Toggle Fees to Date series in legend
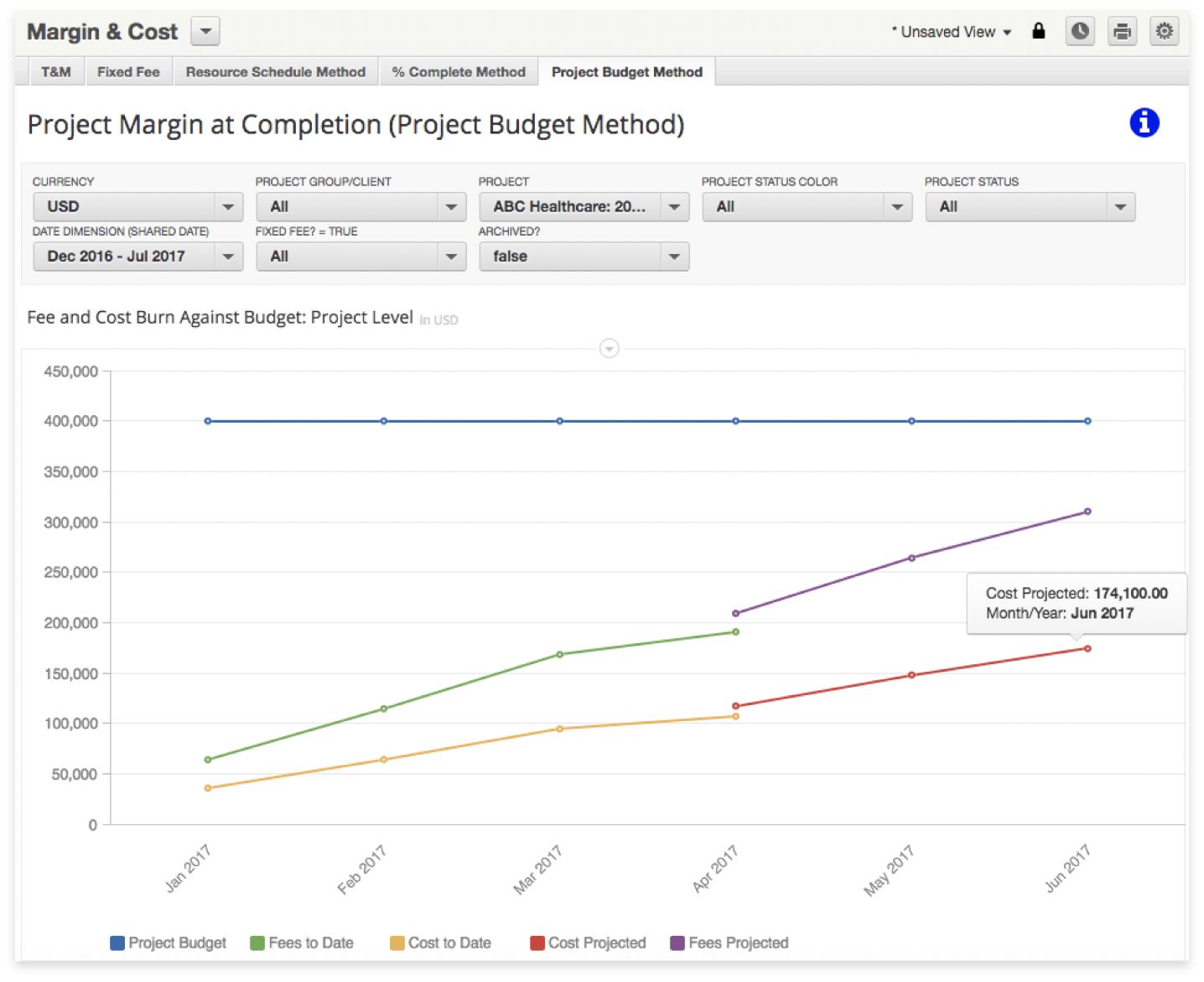This screenshot has width=1204, height=982. click(302, 943)
